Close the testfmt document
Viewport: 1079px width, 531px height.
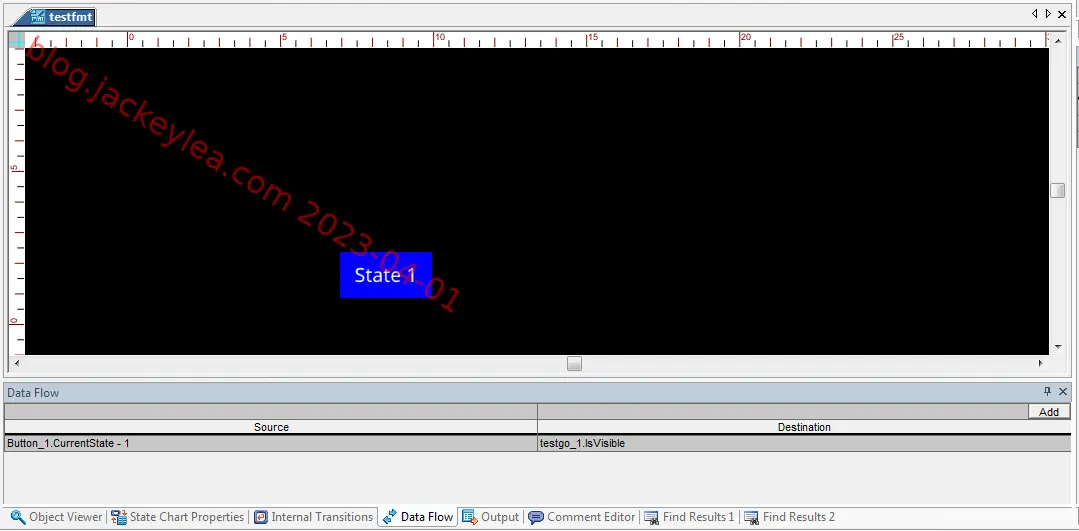coord(1062,14)
